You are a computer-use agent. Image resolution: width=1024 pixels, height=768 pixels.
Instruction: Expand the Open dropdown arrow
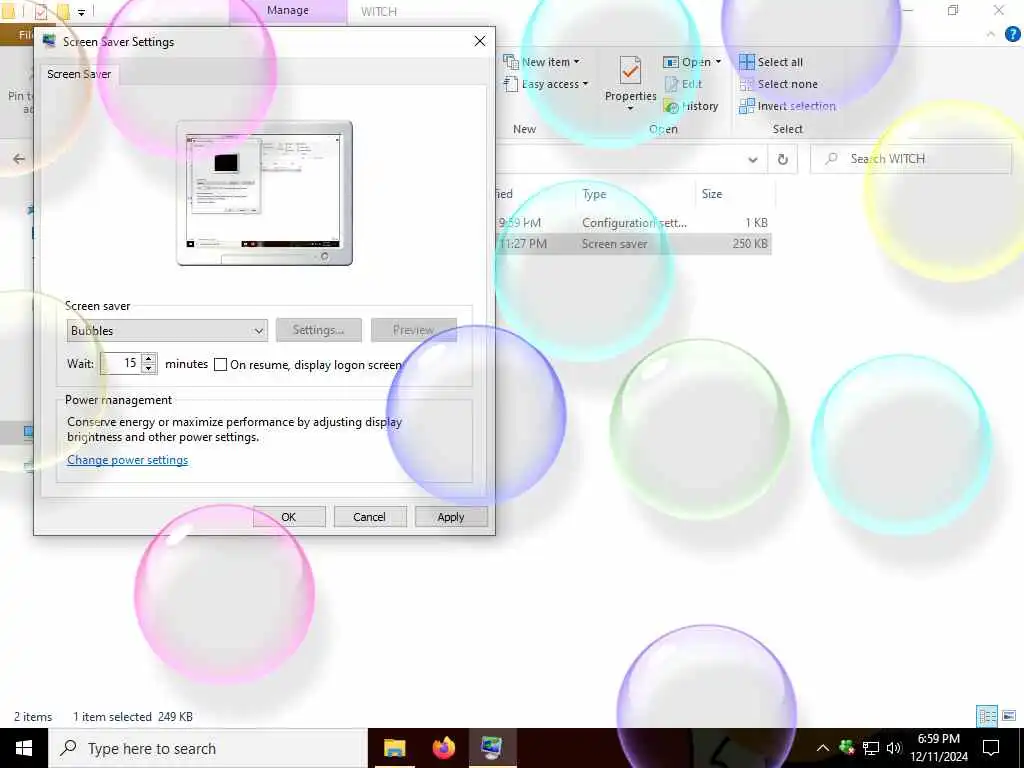coord(718,61)
